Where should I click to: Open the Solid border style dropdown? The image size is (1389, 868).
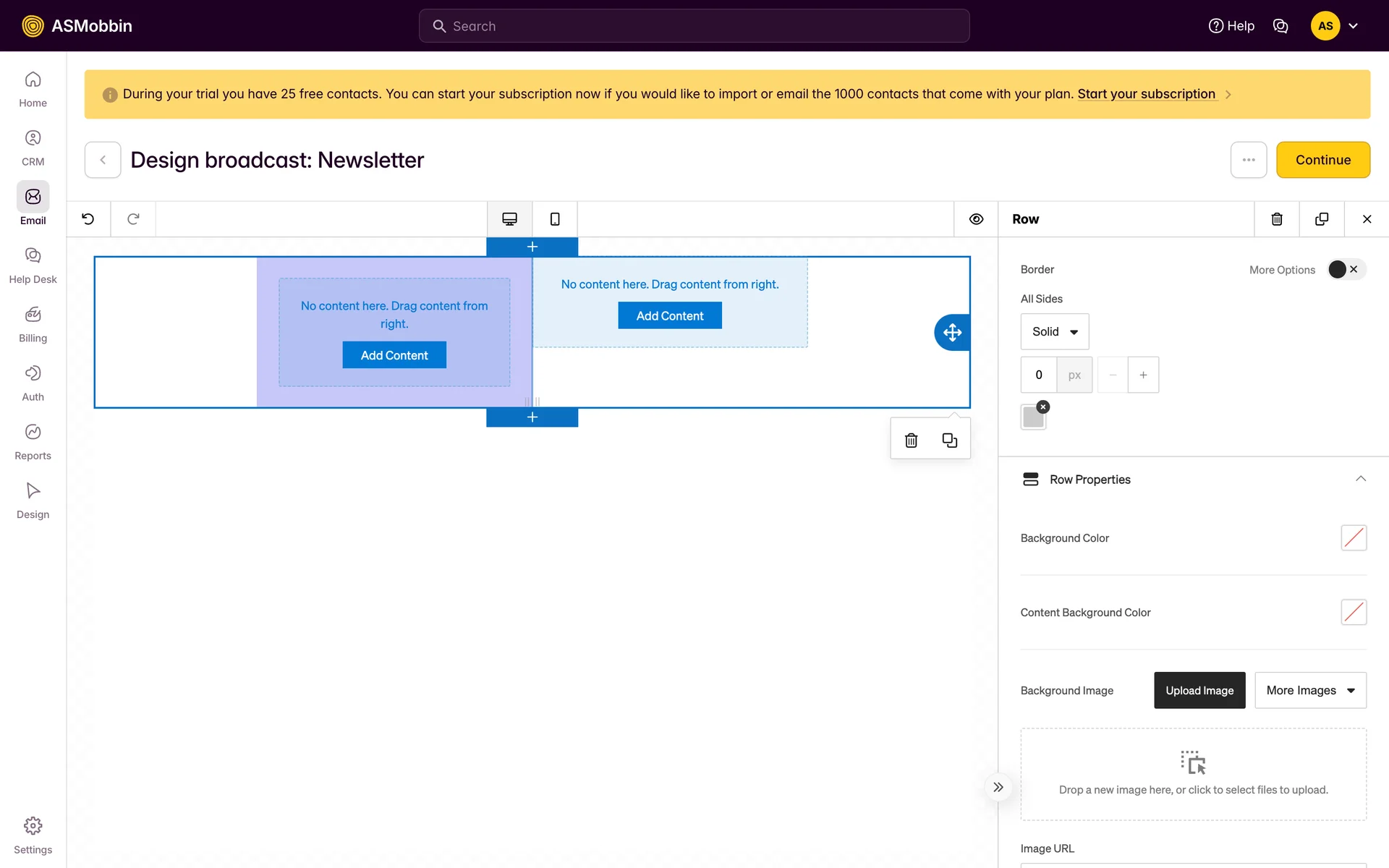(x=1054, y=331)
